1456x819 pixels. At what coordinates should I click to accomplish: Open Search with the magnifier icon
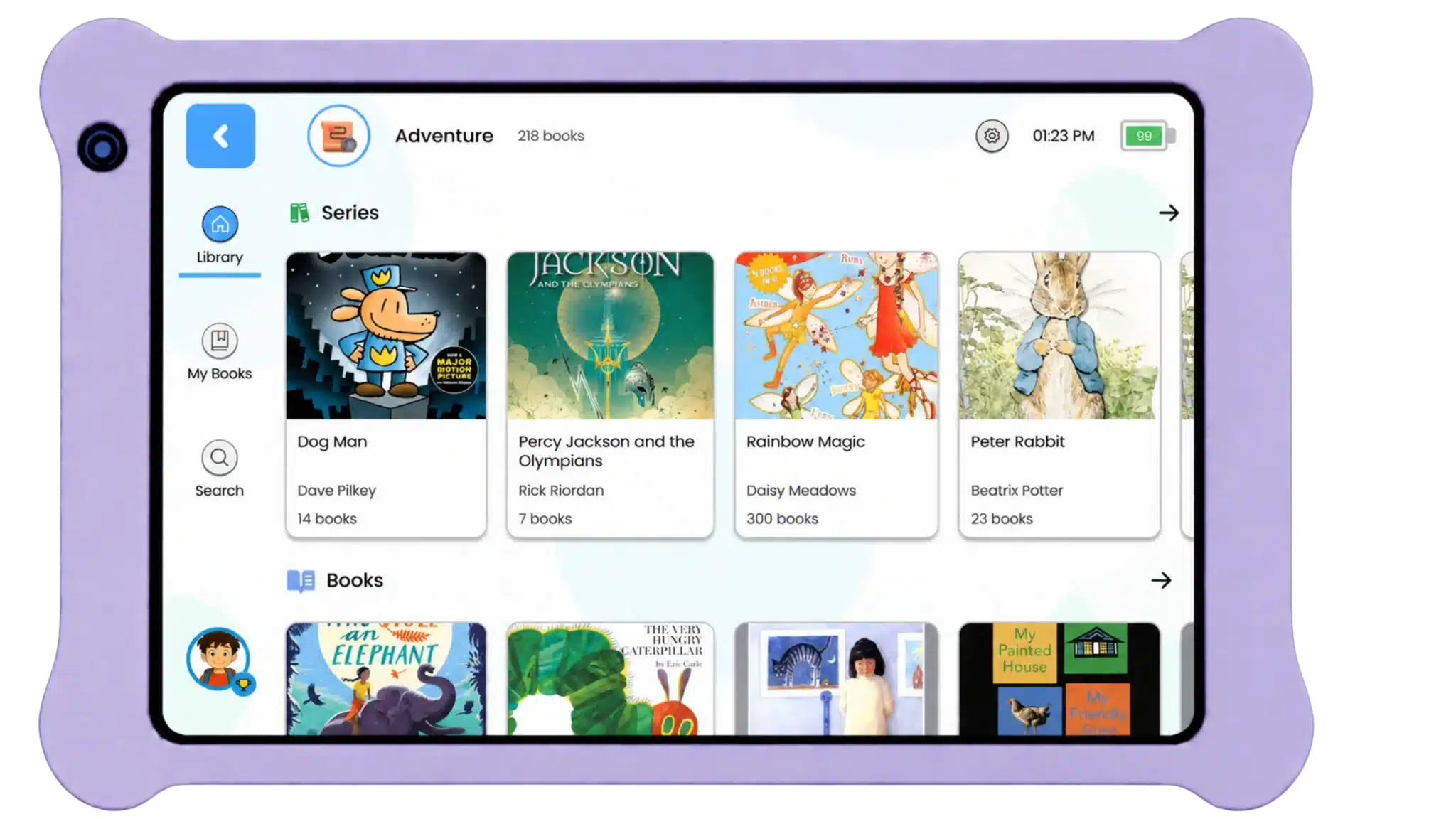220,457
